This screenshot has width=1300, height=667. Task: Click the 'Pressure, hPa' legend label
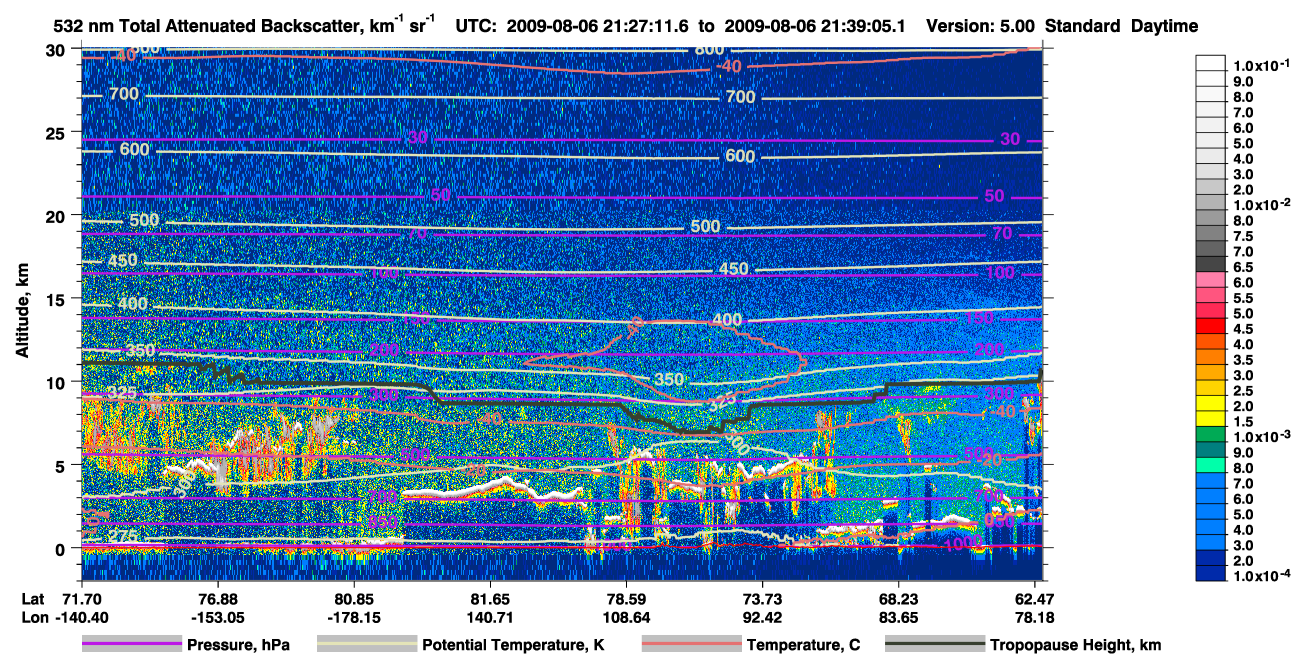pyautogui.click(x=238, y=645)
